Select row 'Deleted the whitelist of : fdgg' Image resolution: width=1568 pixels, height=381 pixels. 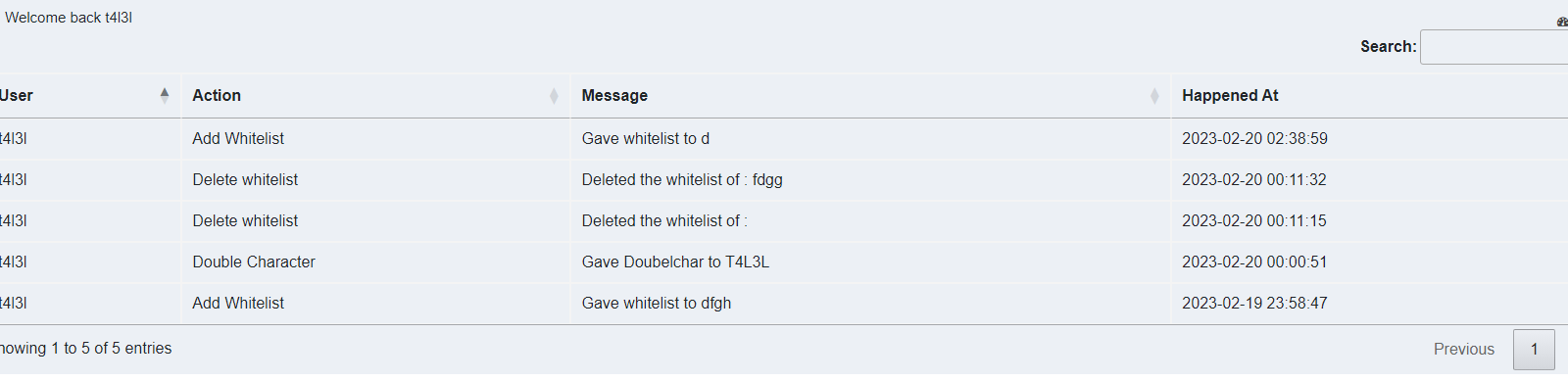tap(784, 180)
